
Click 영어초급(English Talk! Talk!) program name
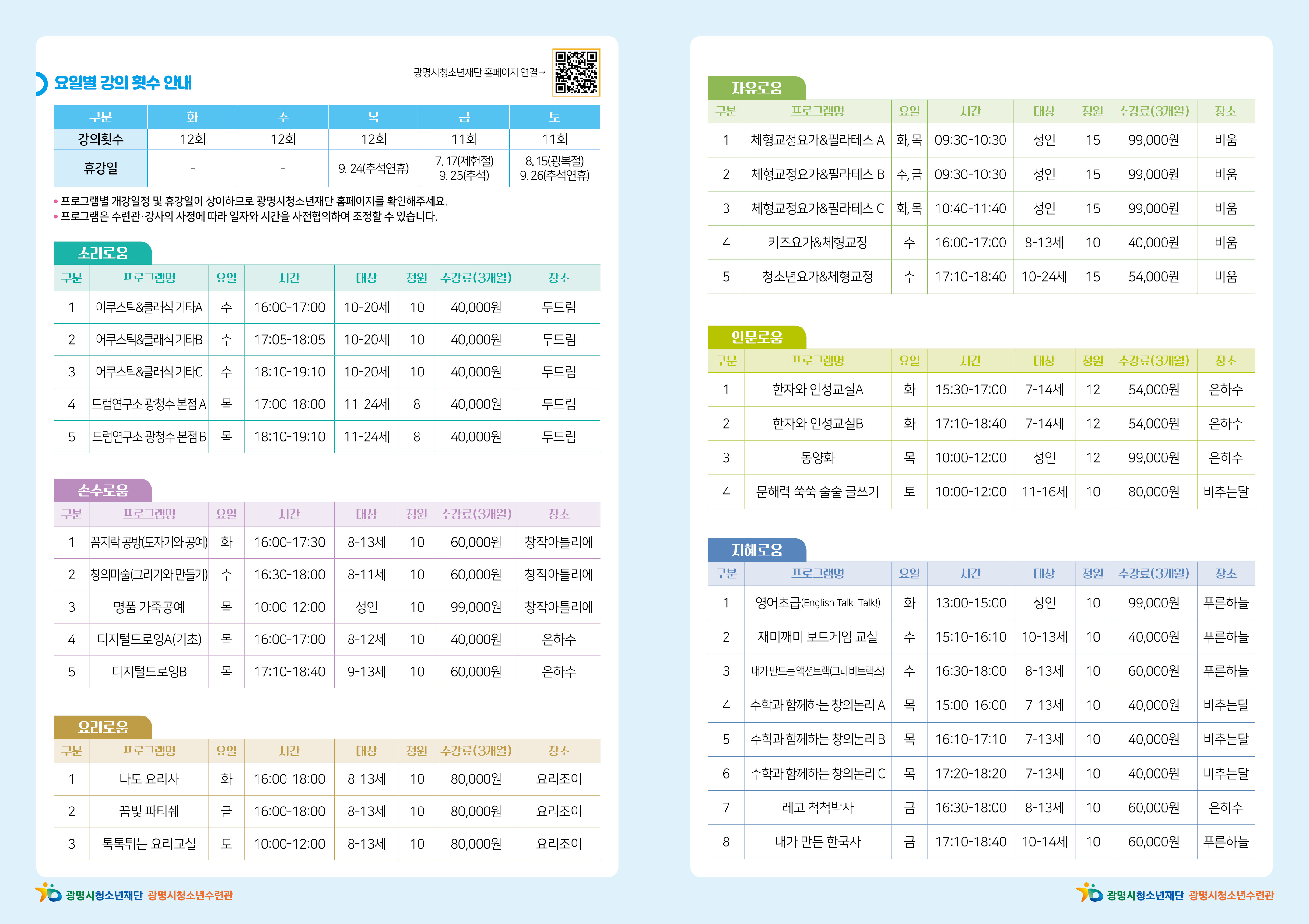coord(818,603)
